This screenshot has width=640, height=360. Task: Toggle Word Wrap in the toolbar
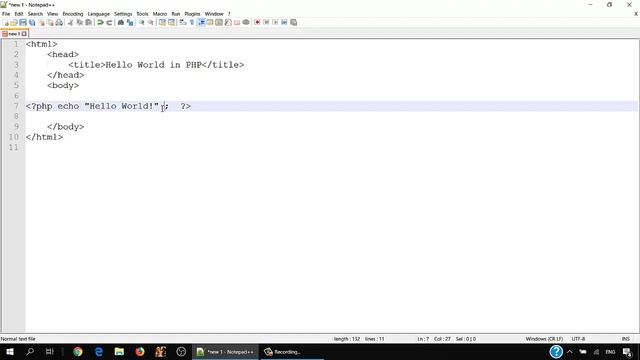point(183,22)
